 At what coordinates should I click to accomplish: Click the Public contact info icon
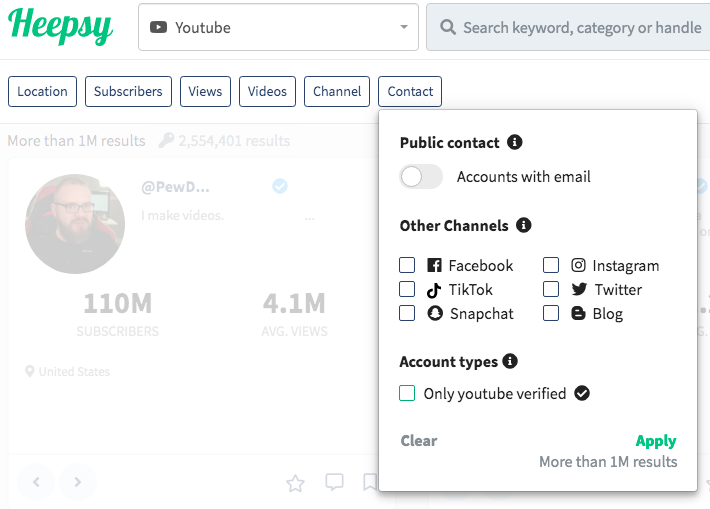coord(514,142)
